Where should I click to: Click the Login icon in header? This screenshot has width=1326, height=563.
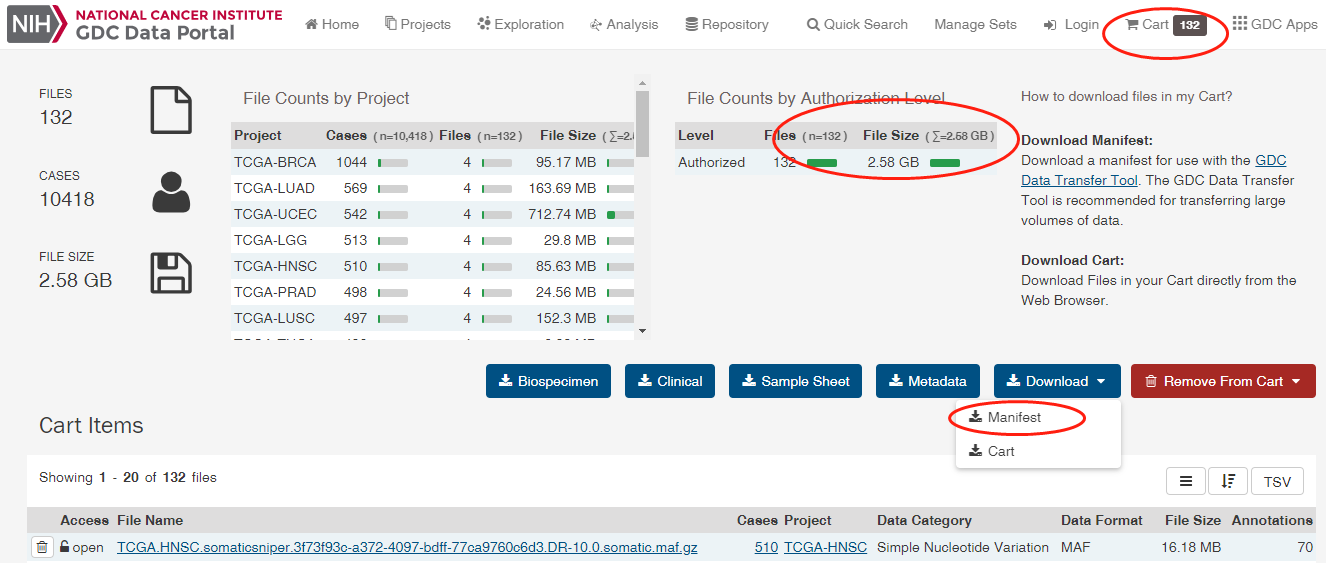click(1050, 25)
